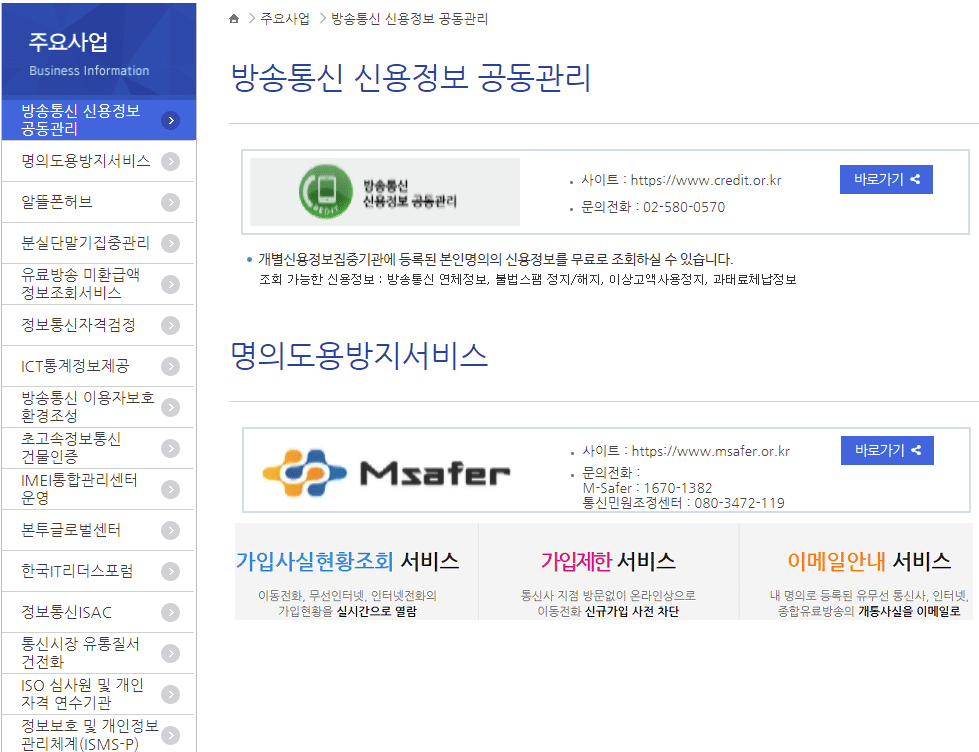
Task: Click phone number 02-580-0570
Action: [x=684, y=207]
